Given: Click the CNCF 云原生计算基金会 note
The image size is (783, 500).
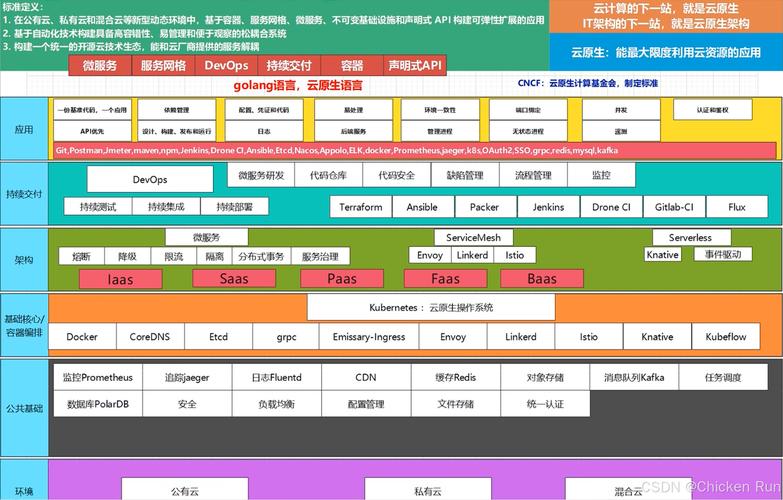Looking at the screenshot, I should 588,83.
